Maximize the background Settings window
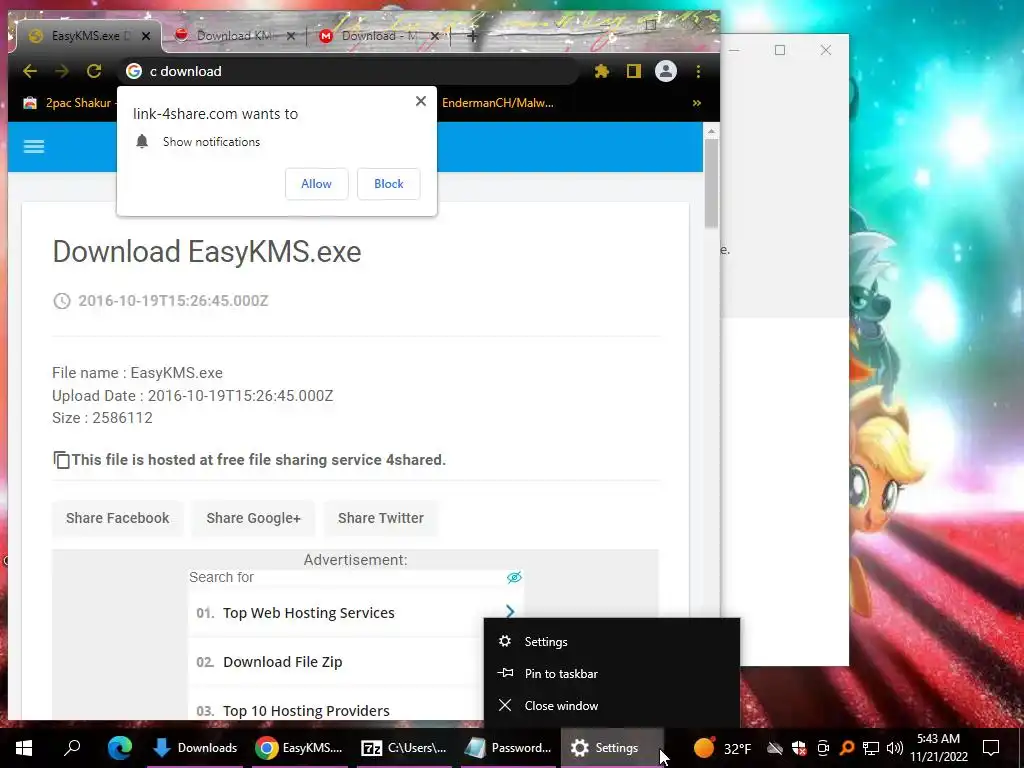1024x768 pixels. click(x=780, y=50)
